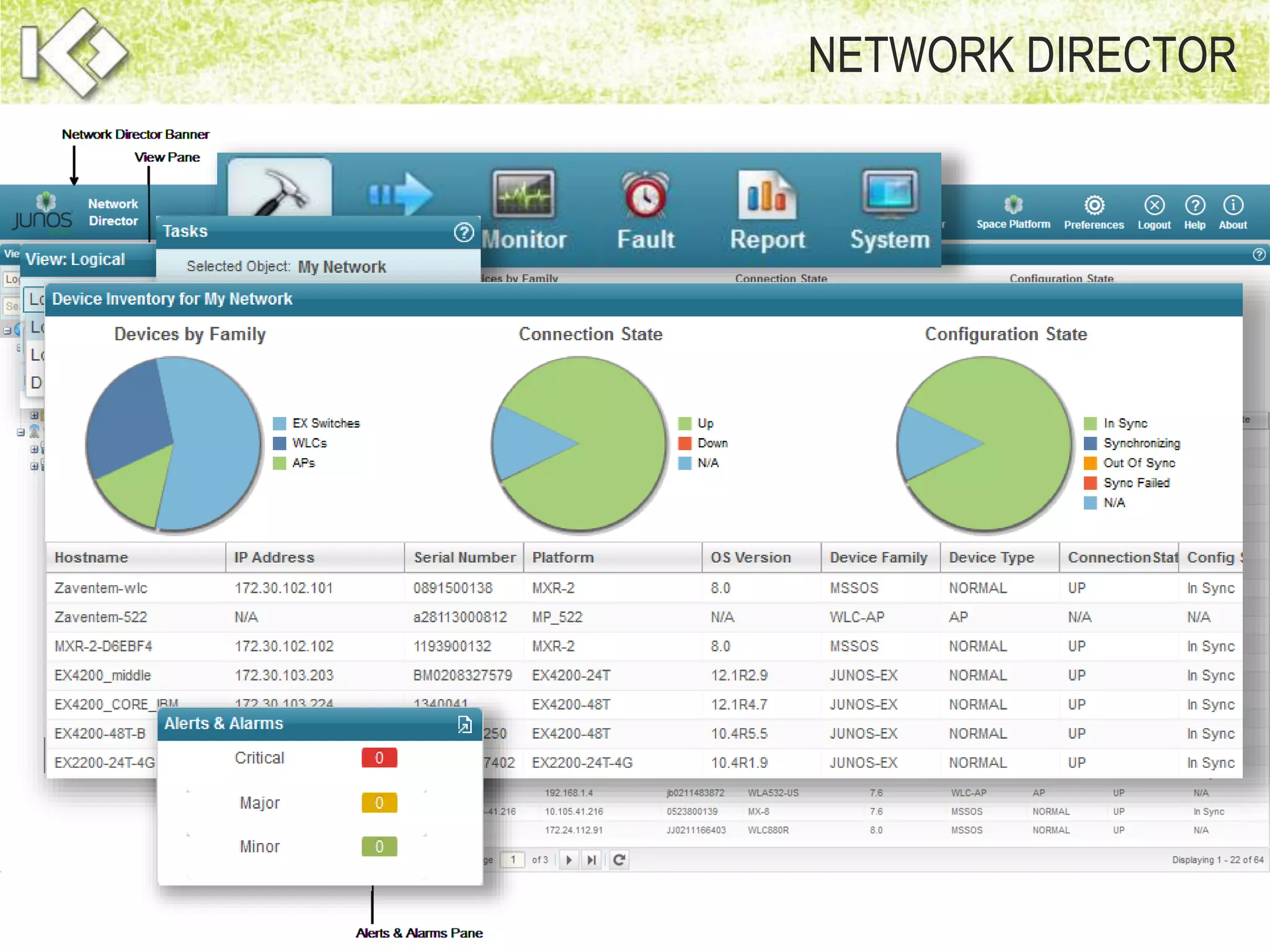Sort table by Serial Number column
The width and height of the screenshot is (1270, 952).
[464, 557]
